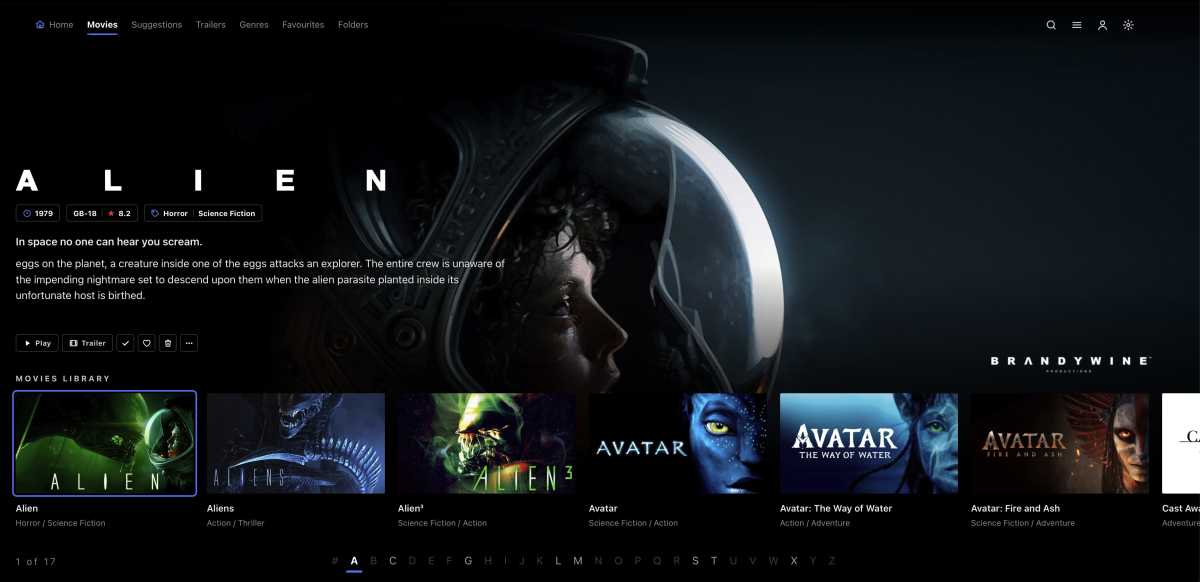Click the 'Action / Adventure' text under Way of Water
1200x582 pixels.
(815, 523)
